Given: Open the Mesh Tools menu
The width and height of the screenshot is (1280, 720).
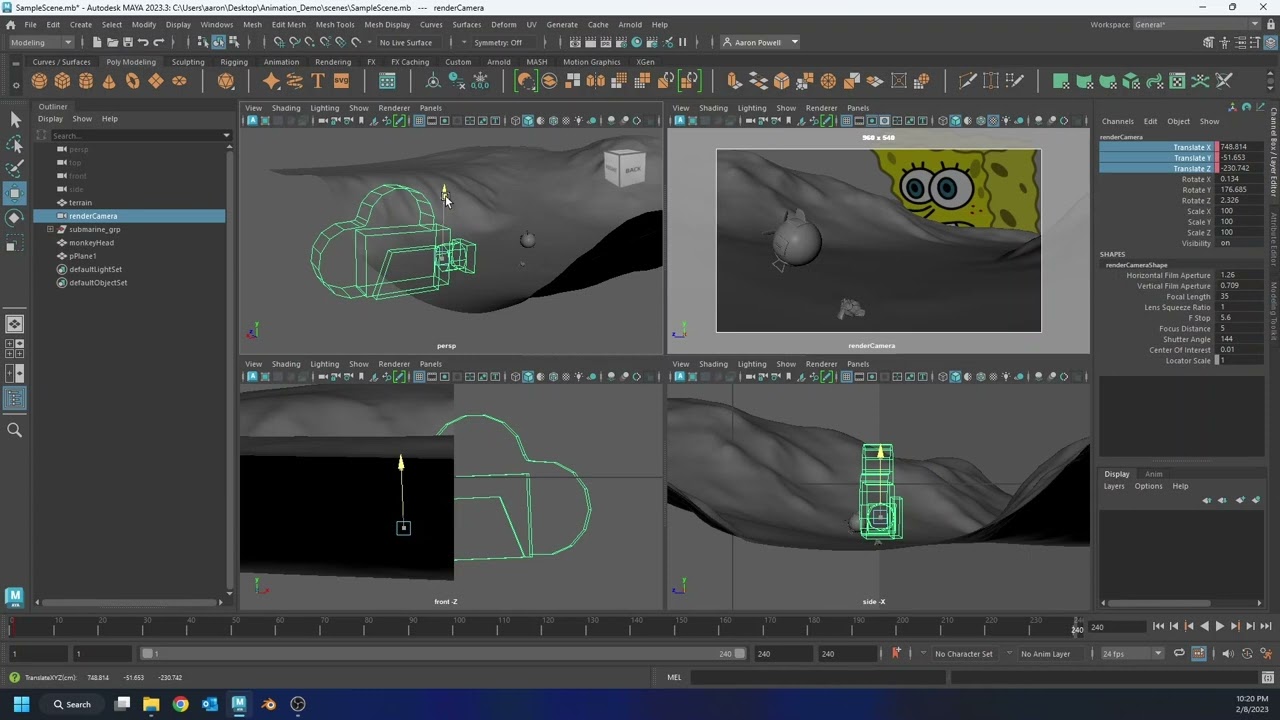Looking at the screenshot, I should [x=335, y=24].
